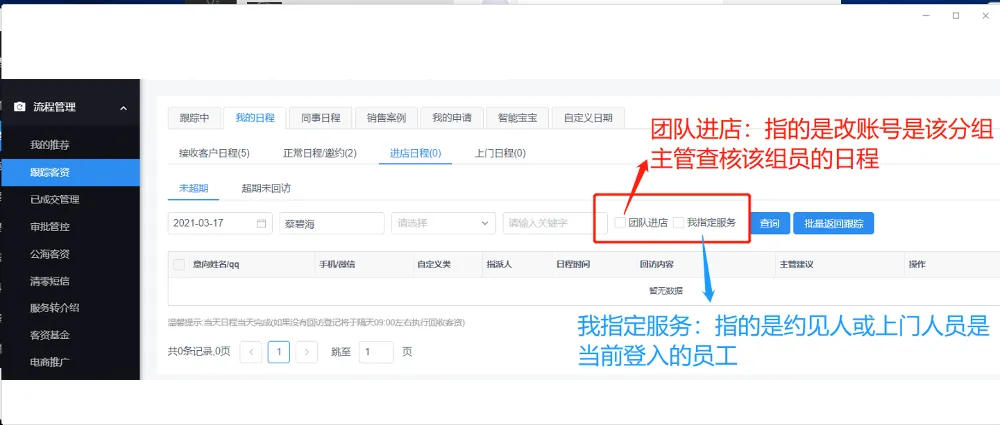This screenshot has height=425, width=1000.
Task: Open the 销售案例 tab
Action: pos(386,118)
